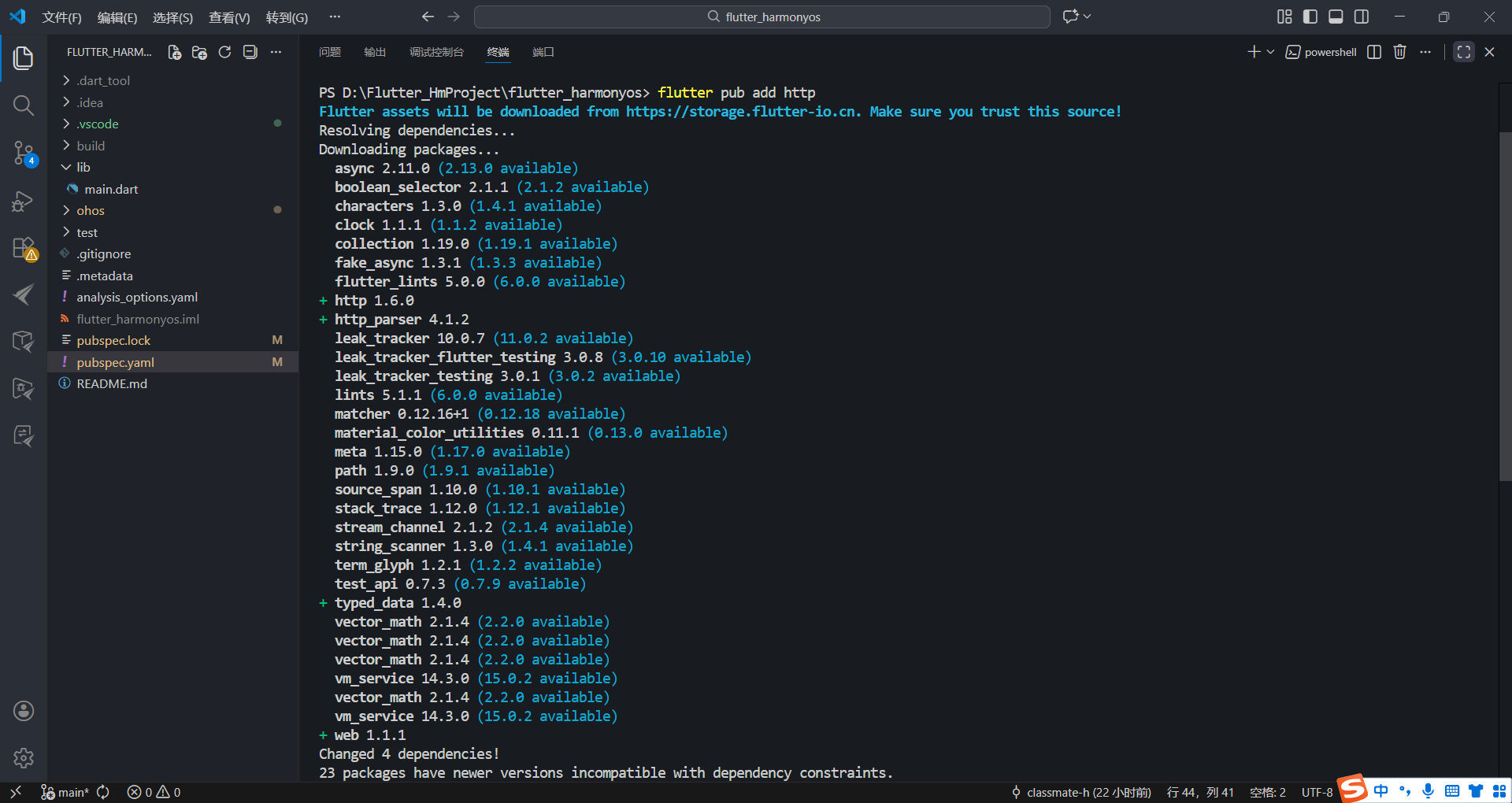This screenshot has width=1512, height=803.
Task: Open the Copilot chat icon in title bar
Action: point(1070,17)
